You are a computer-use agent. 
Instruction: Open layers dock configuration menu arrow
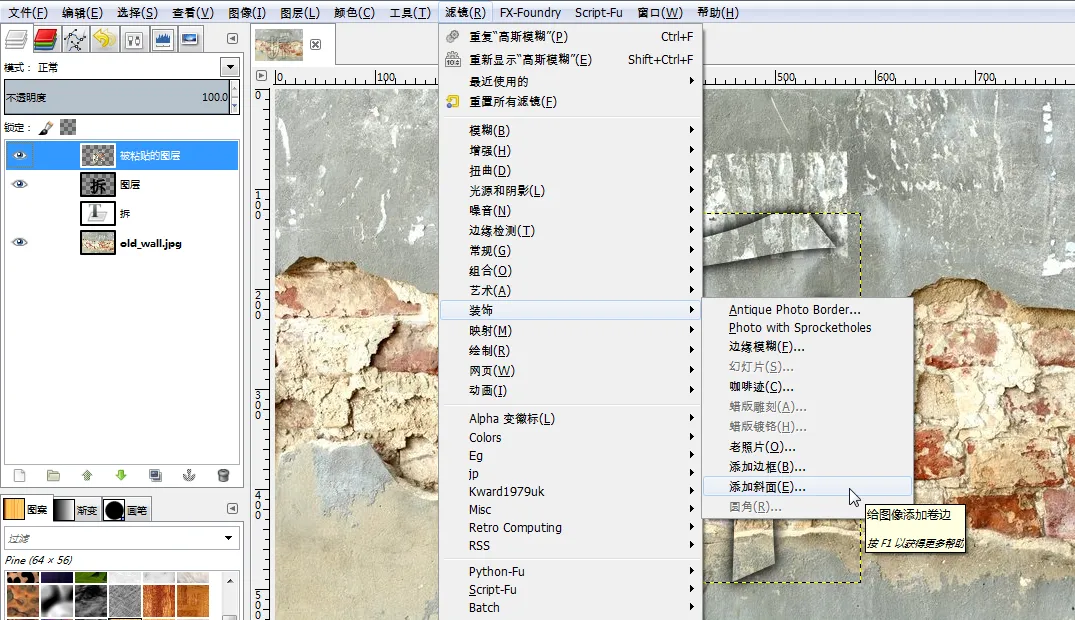click(232, 39)
